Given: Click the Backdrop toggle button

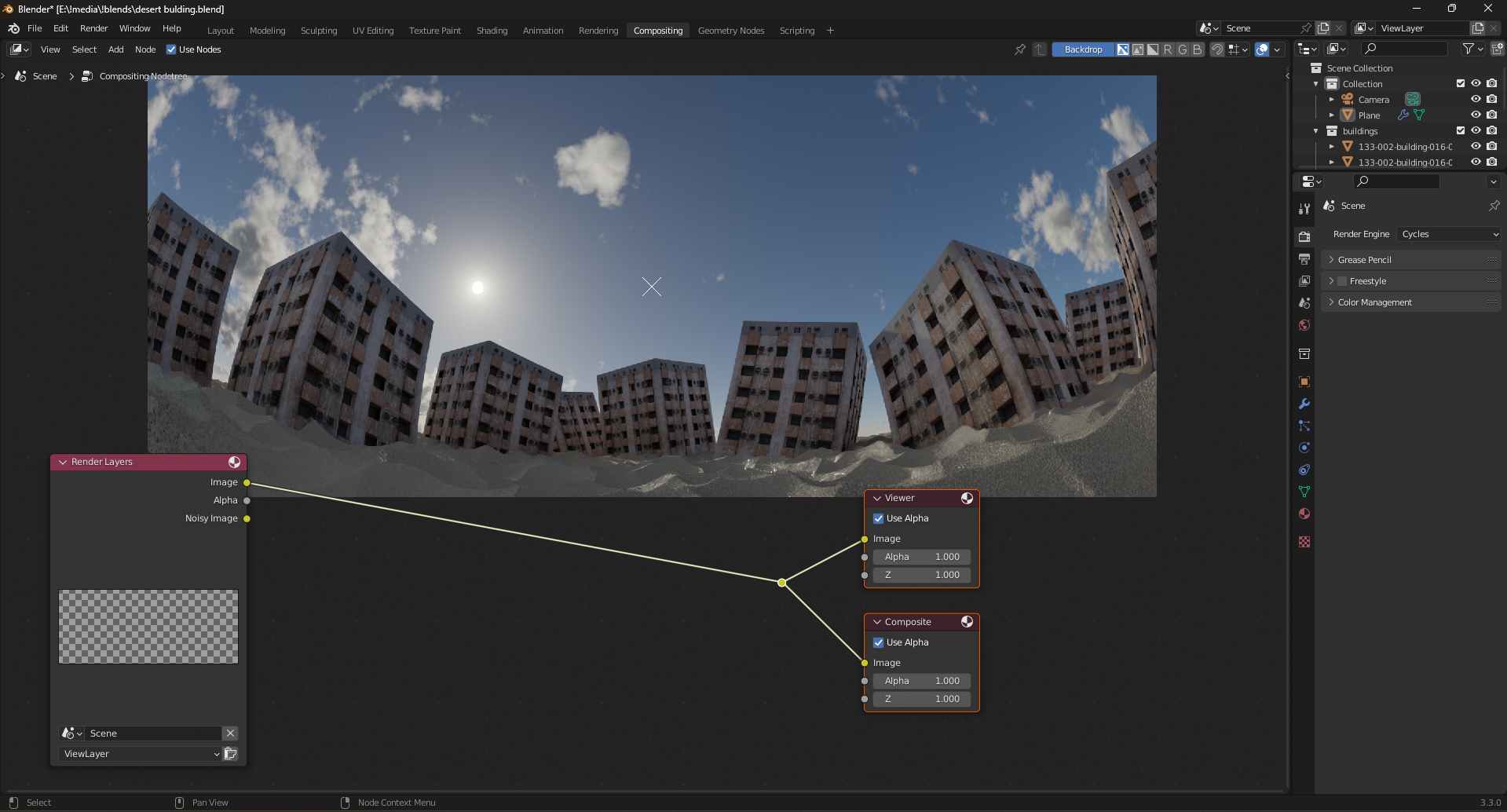Looking at the screenshot, I should tap(1083, 49).
